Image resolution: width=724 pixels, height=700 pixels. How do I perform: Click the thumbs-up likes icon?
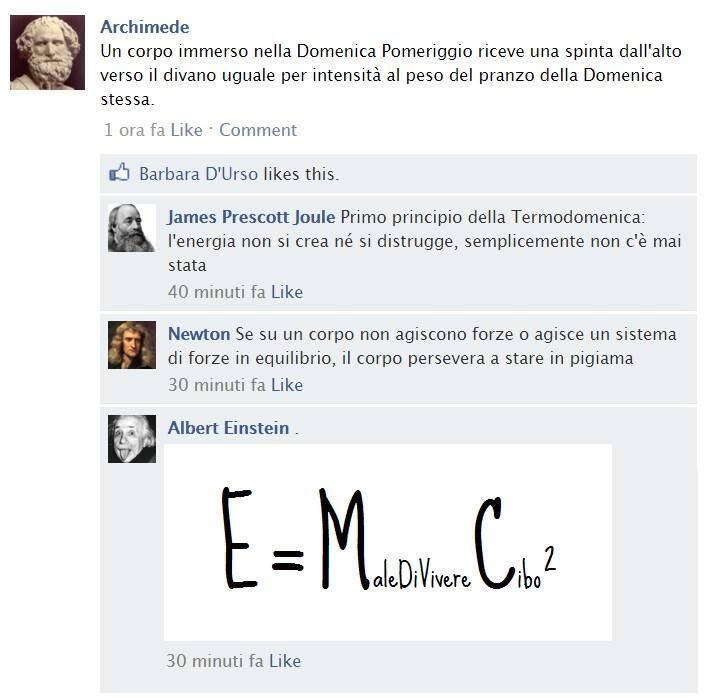(x=119, y=173)
